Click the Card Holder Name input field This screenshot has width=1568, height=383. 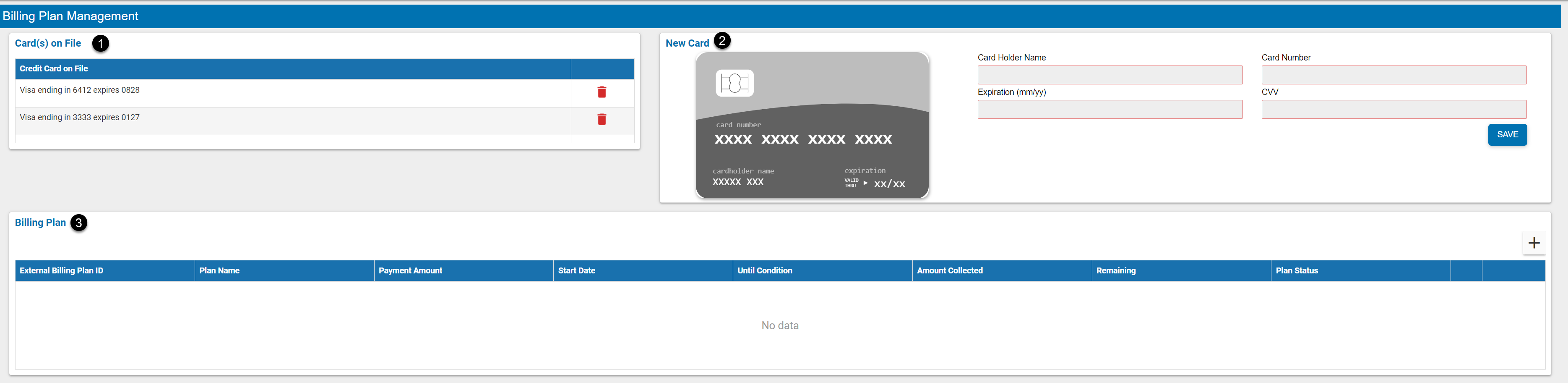click(1109, 74)
